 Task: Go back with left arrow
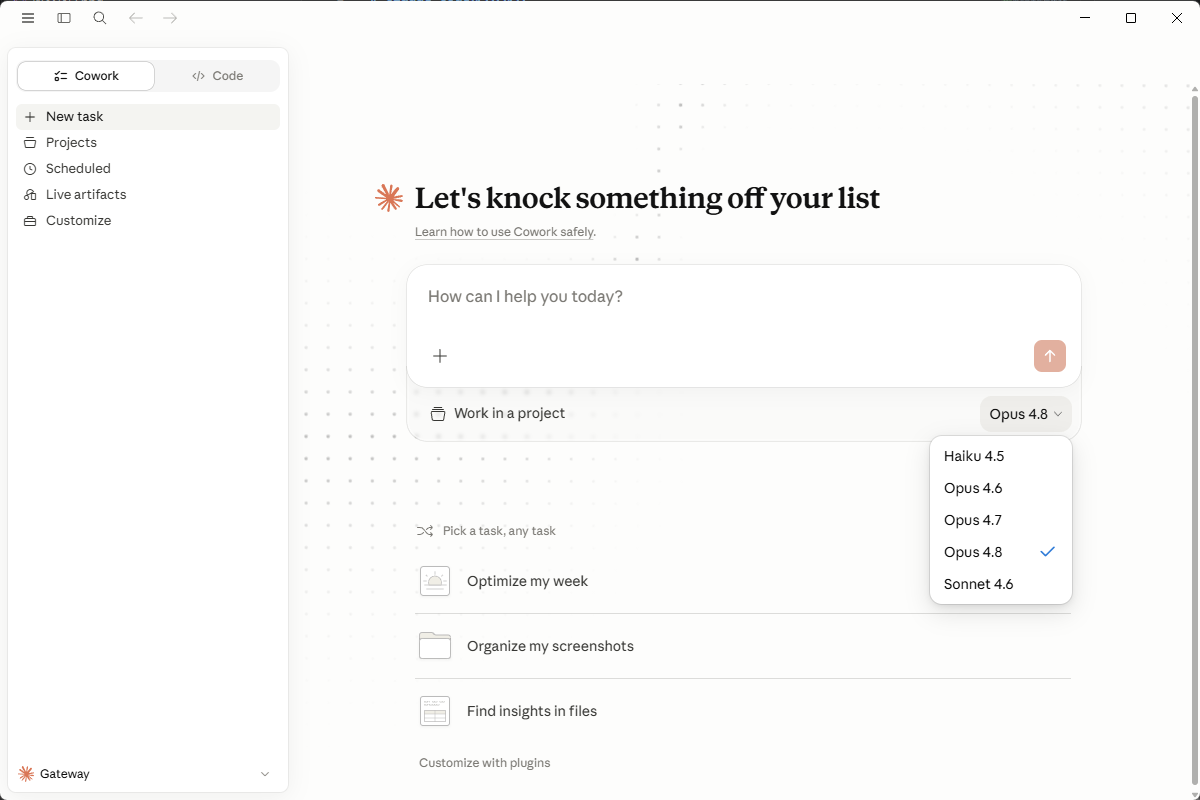[136, 18]
